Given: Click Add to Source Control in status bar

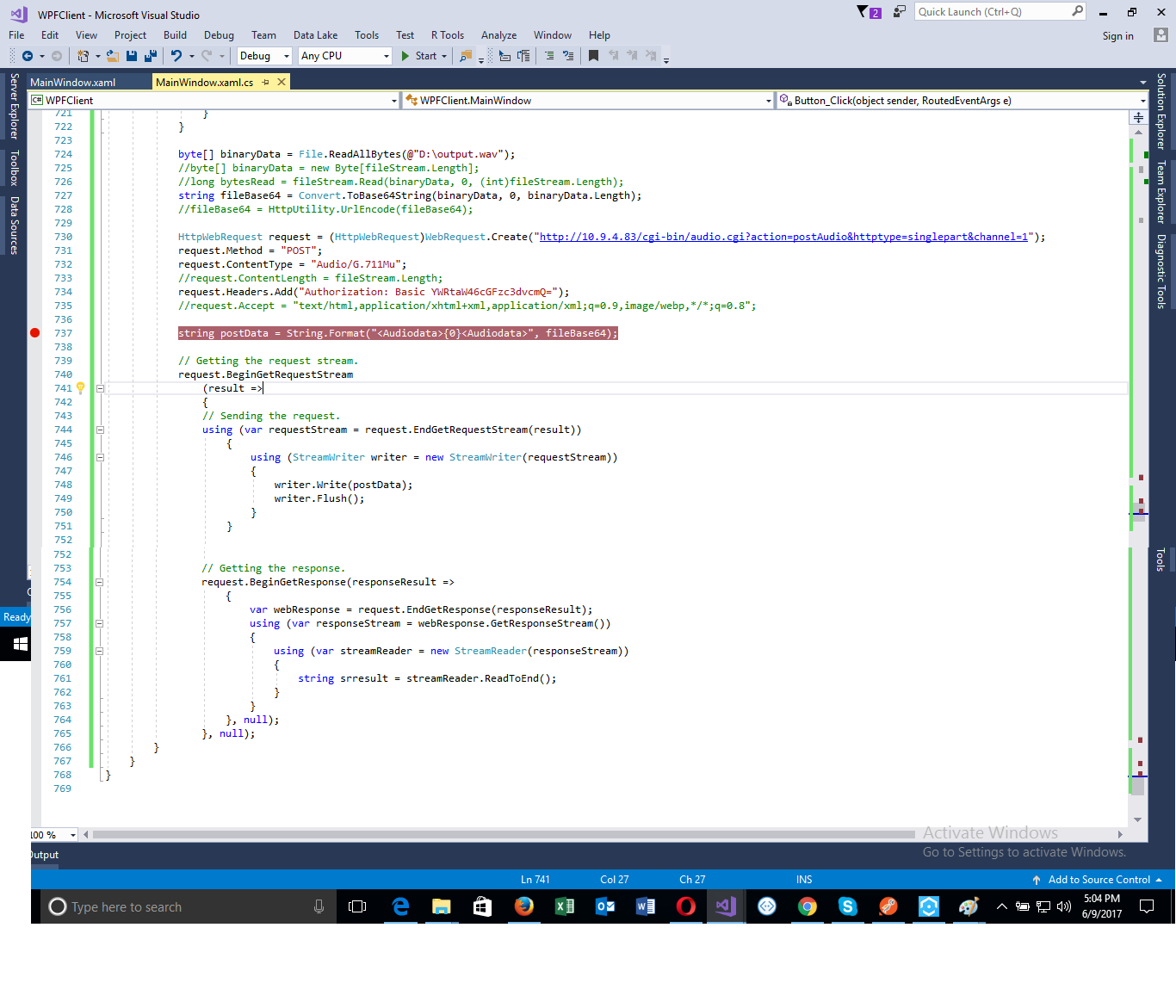Looking at the screenshot, I should point(1098,880).
